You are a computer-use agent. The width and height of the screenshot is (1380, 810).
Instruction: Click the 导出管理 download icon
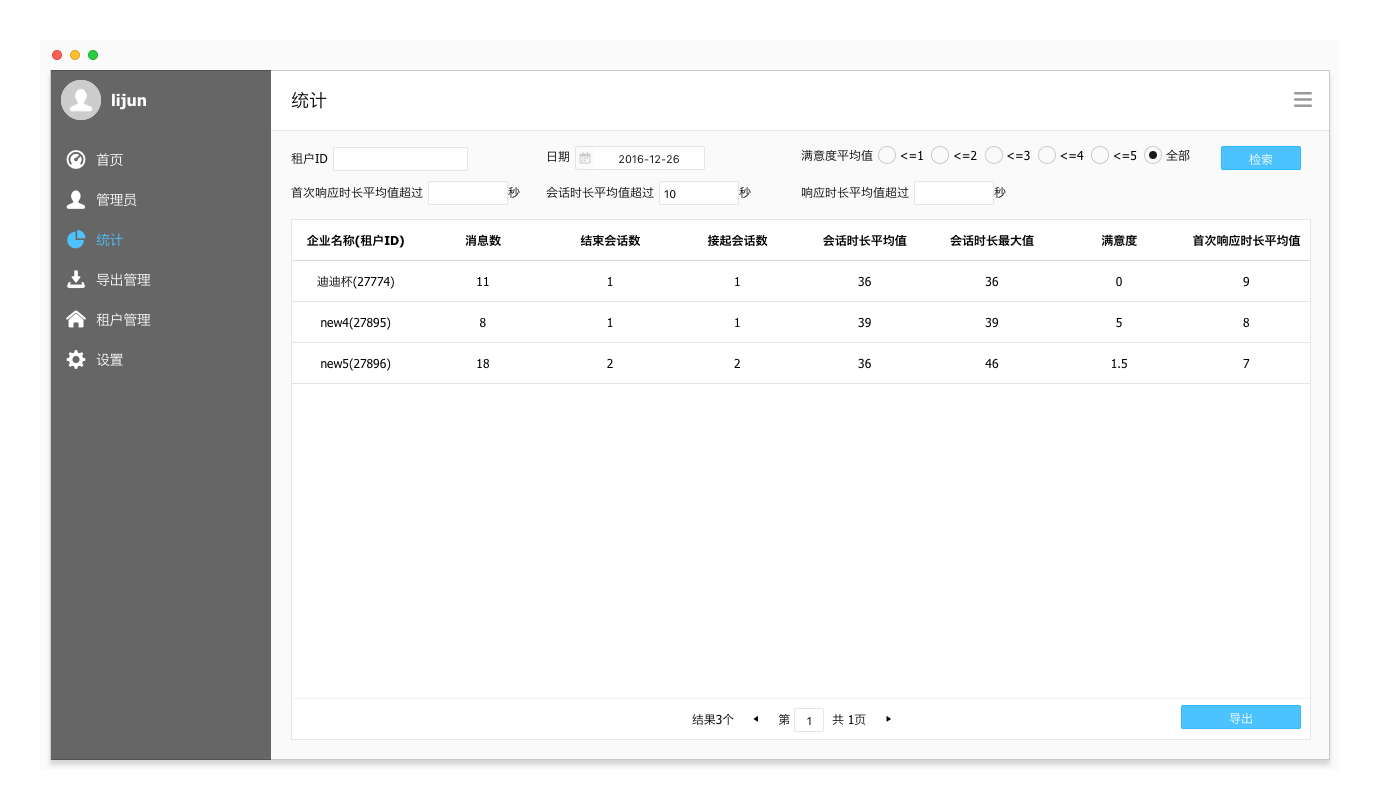coord(76,280)
